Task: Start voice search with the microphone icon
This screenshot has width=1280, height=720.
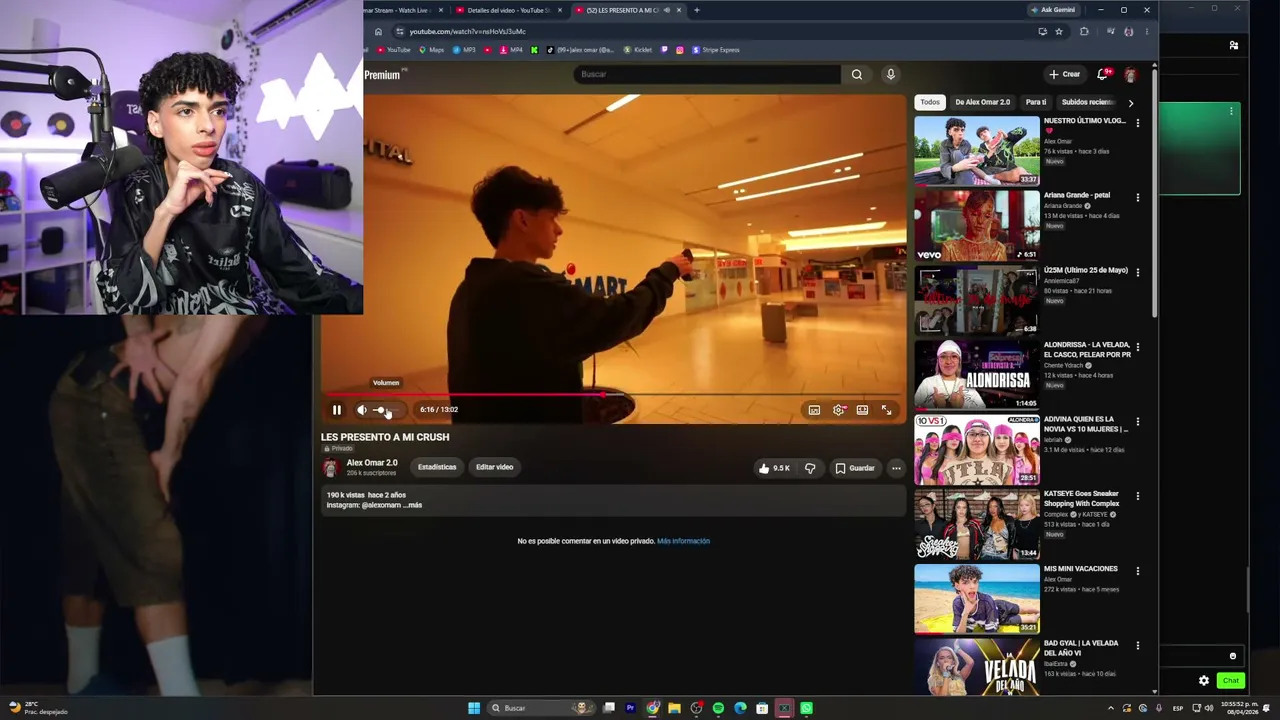Action: tap(890, 74)
